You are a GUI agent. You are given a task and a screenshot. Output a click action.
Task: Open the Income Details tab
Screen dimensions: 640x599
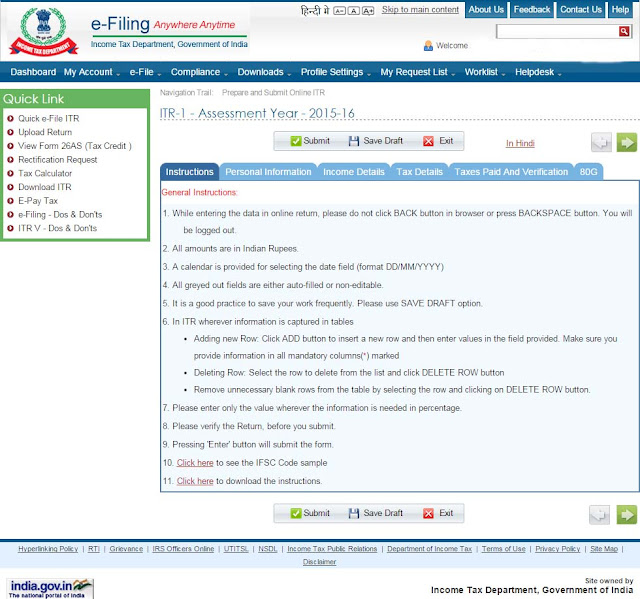[x=354, y=172]
